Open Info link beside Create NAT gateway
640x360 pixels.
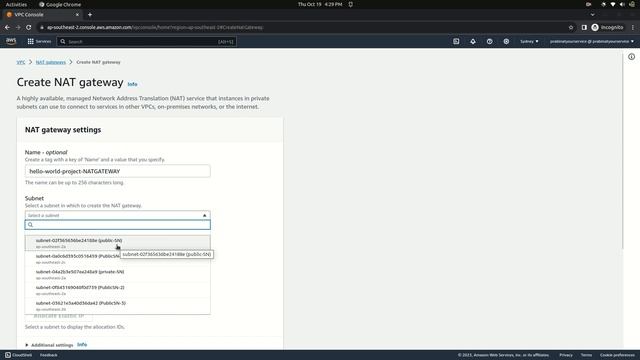[x=132, y=84]
